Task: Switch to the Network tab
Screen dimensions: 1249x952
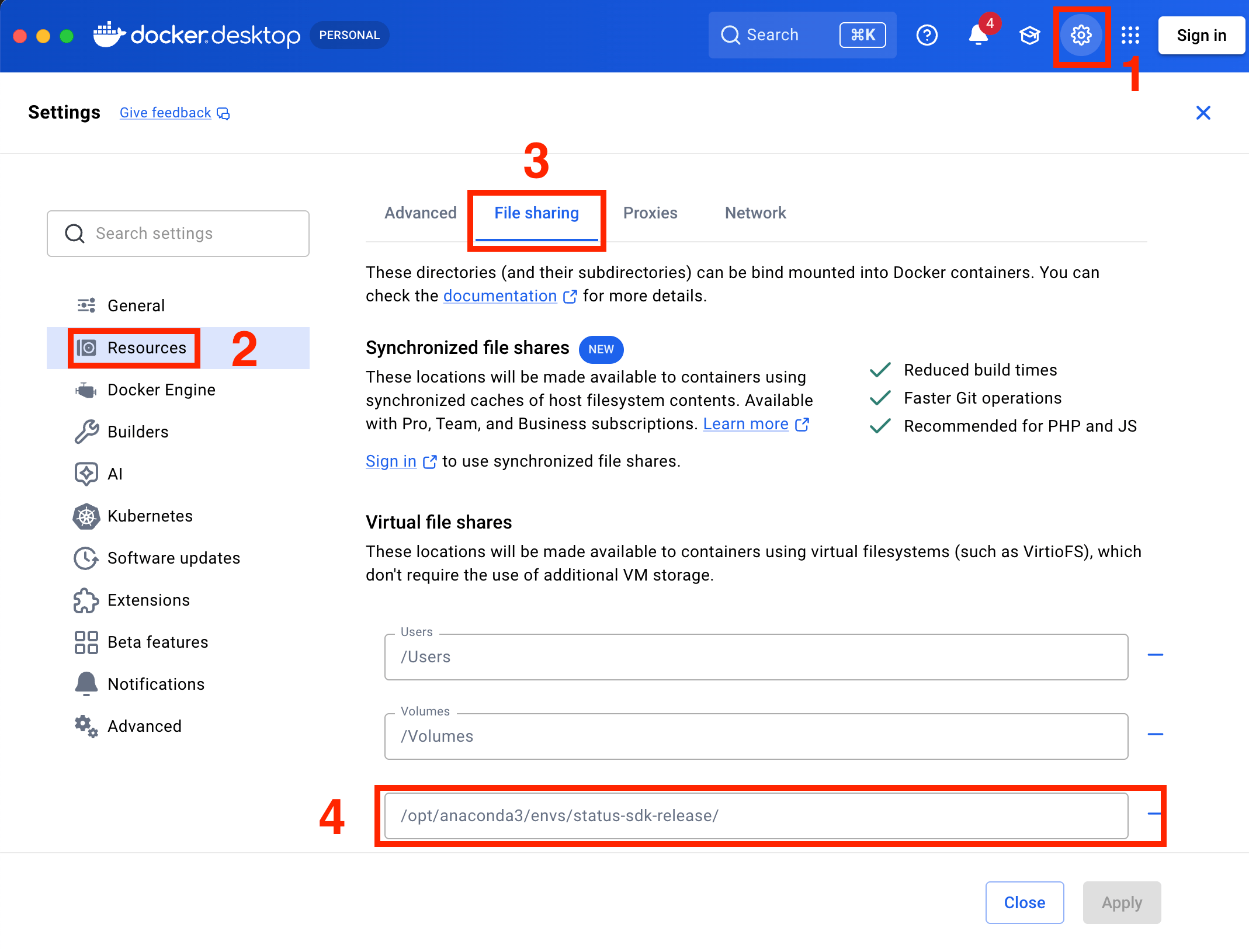Action: pos(755,213)
